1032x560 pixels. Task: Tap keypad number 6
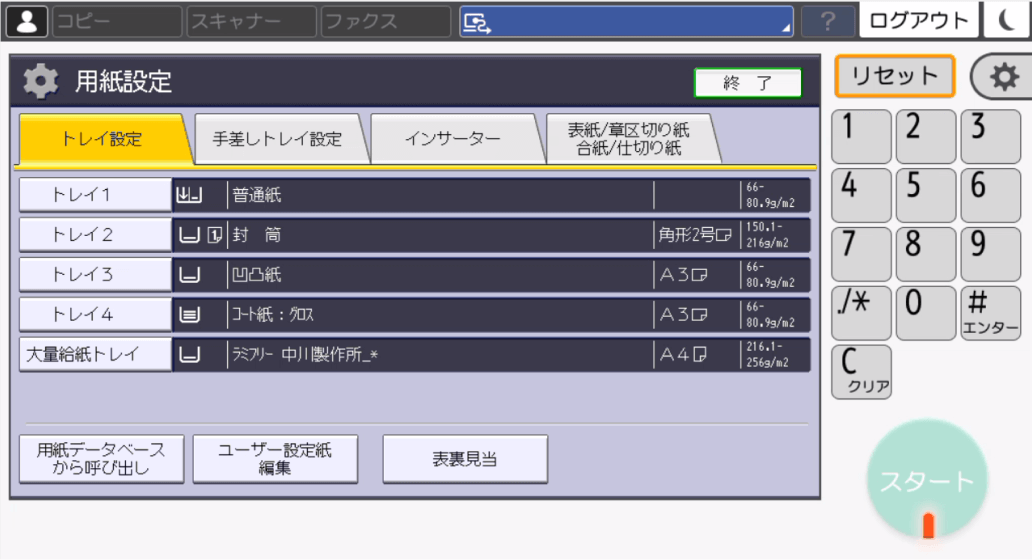[991, 195]
